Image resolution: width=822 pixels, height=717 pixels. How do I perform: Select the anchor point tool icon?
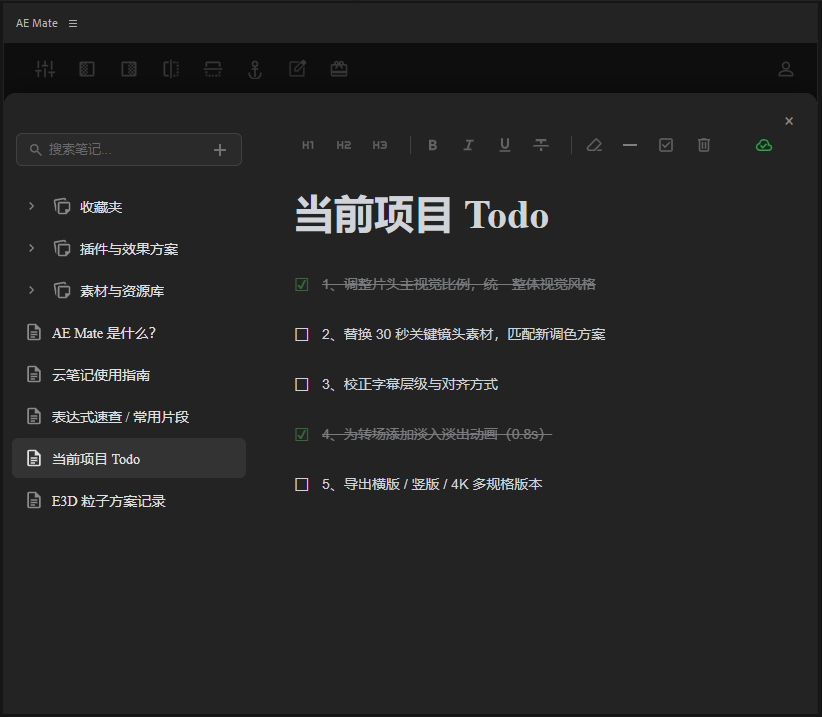click(255, 69)
